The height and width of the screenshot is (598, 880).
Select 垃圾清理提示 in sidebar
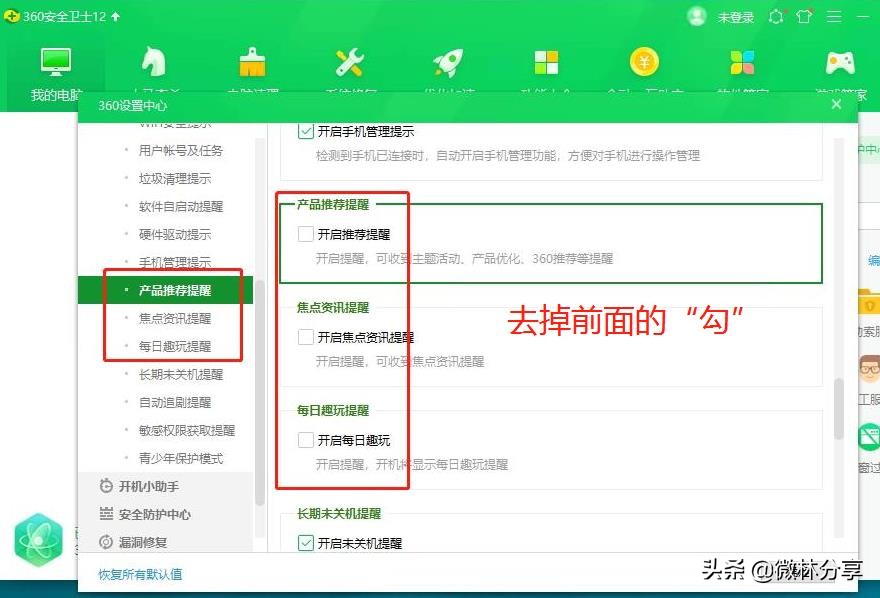pos(175,178)
